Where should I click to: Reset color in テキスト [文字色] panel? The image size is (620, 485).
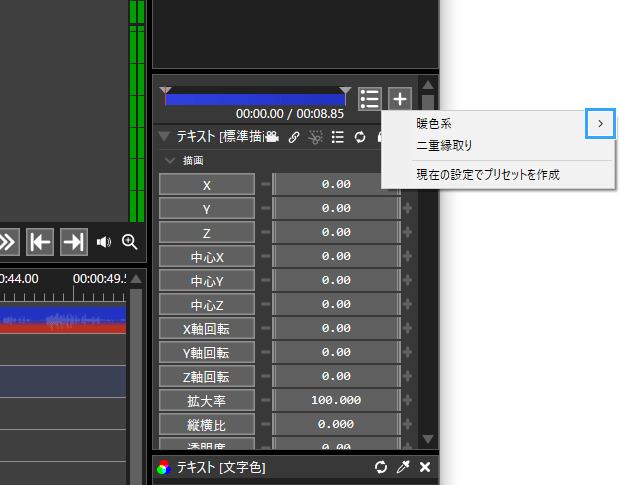pyautogui.click(x=381, y=467)
